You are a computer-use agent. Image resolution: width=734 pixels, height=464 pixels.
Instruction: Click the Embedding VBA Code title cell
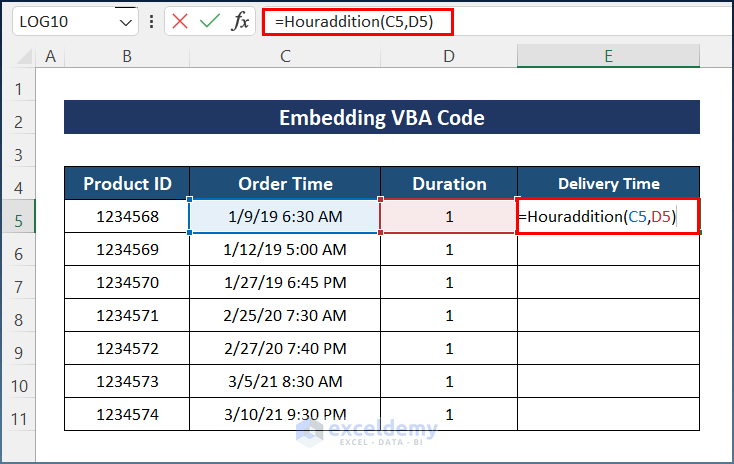(x=381, y=118)
